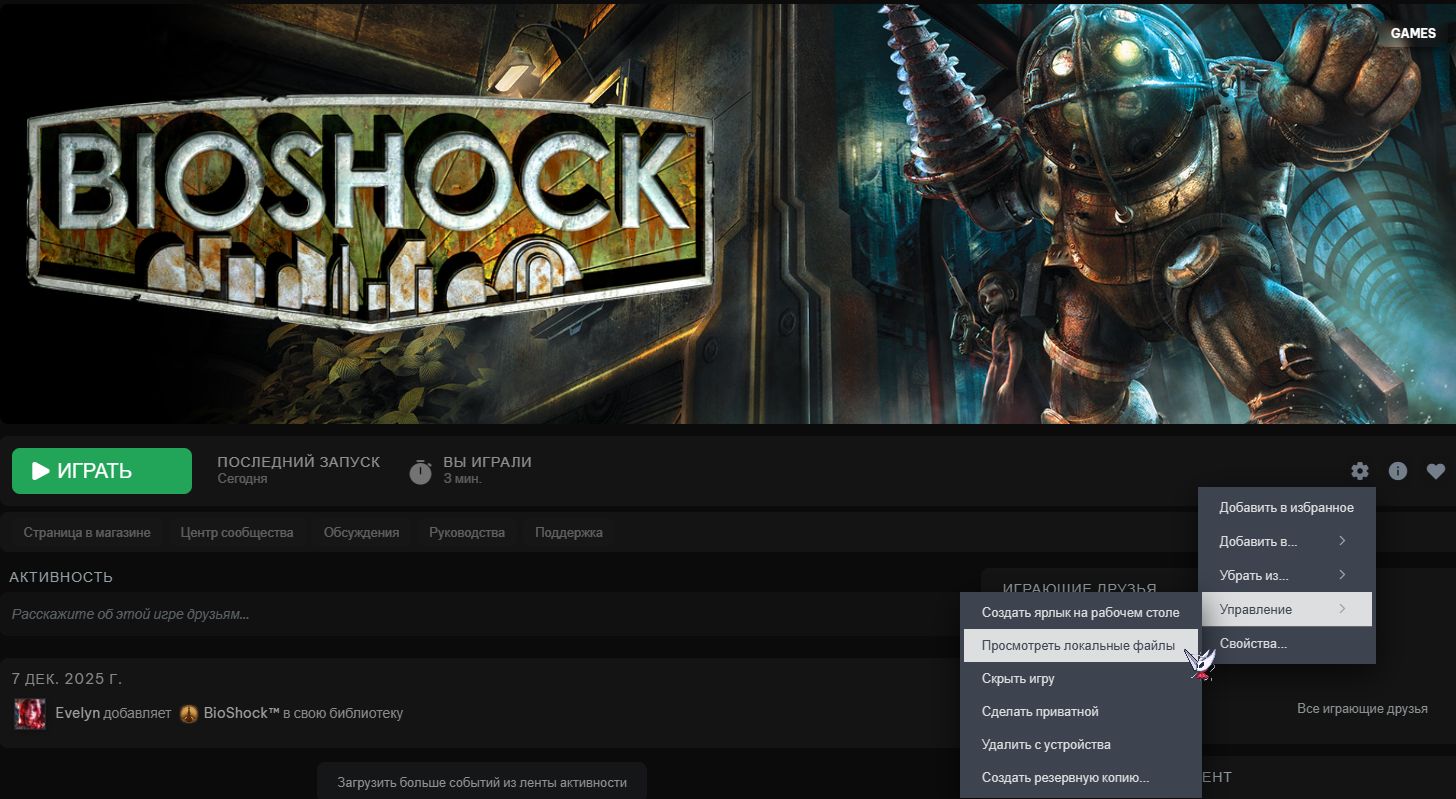This screenshot has height=799, width=1456.
Task: Click the 7 ДЕК. 2025 Г. date heading
Action: pos(65,679)
